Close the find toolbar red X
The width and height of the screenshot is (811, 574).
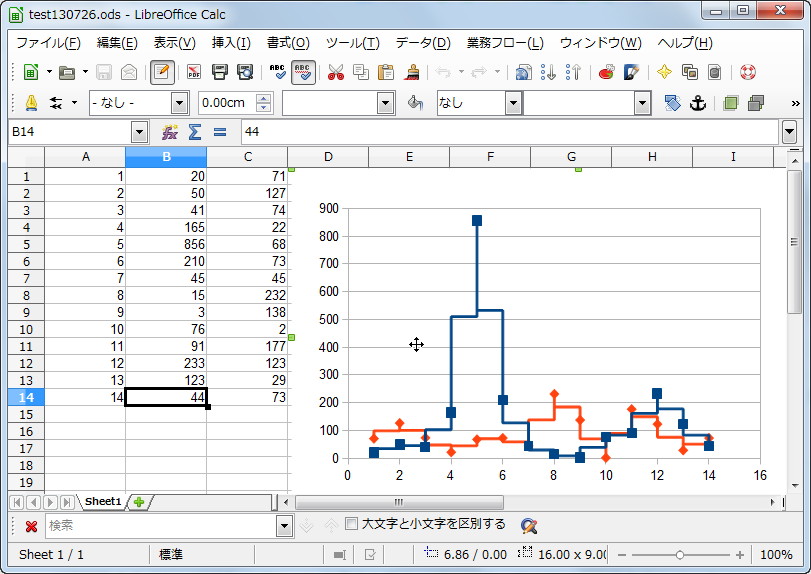tap(31, 526)
